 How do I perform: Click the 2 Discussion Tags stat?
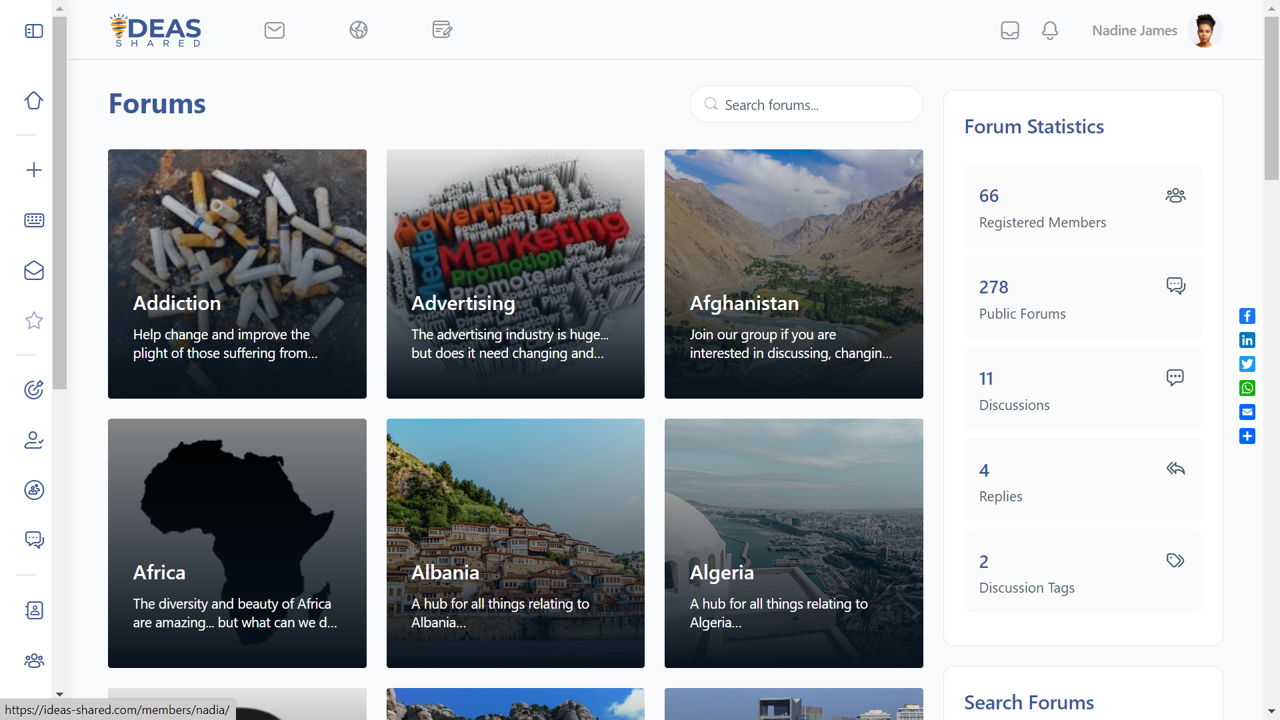(x=1083, y=571)
